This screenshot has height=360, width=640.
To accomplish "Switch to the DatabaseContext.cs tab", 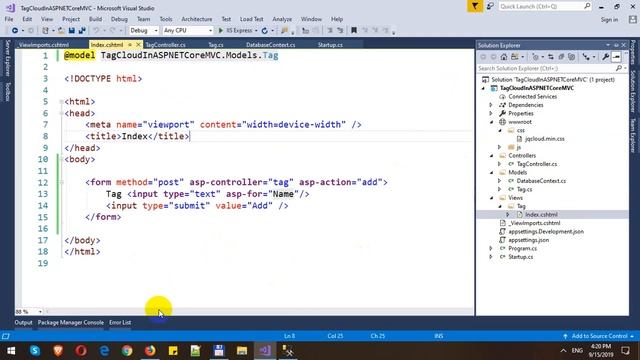I will (271, 45).
